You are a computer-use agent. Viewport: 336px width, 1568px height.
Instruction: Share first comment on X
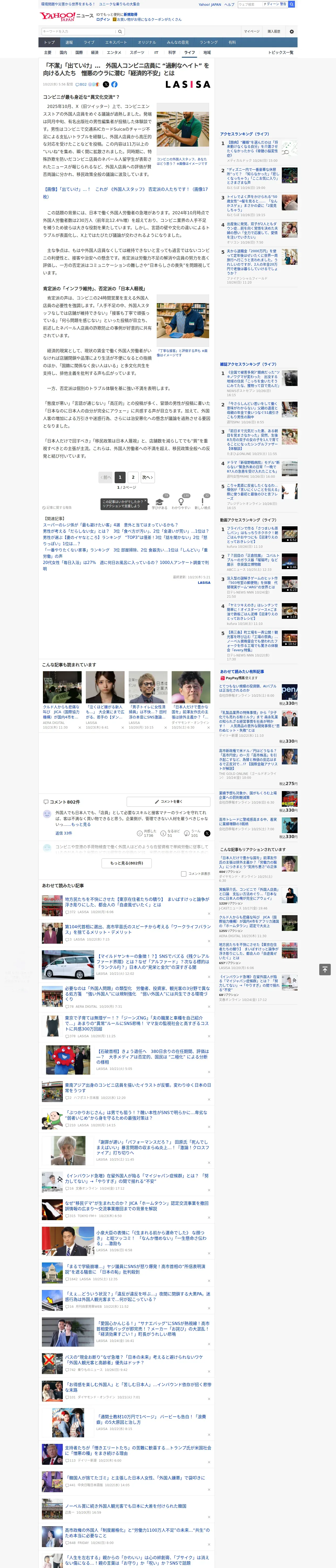pos(207,833)
